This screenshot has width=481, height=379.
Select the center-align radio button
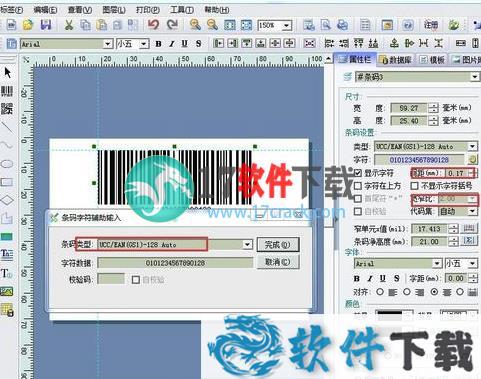[x=434, y=292]
